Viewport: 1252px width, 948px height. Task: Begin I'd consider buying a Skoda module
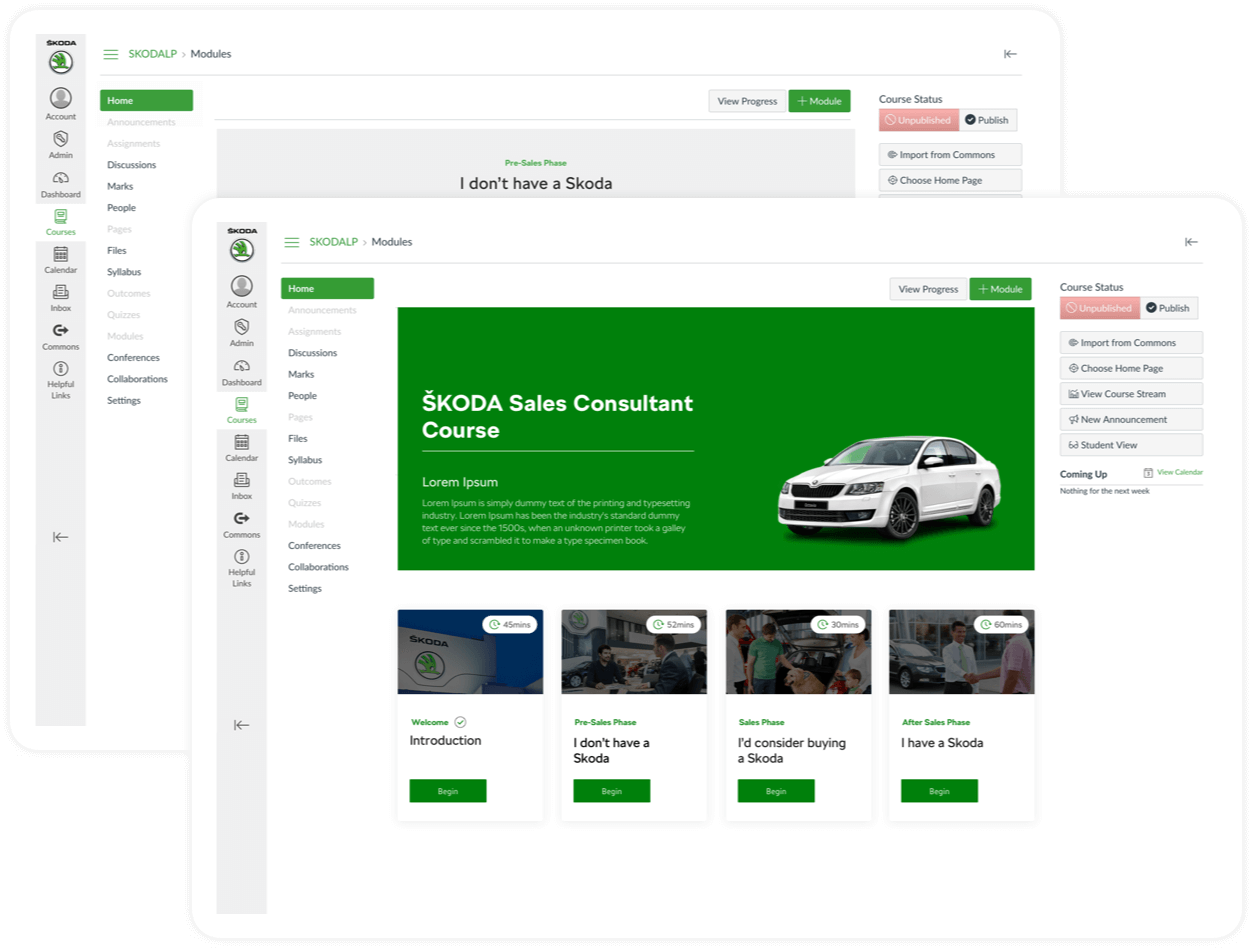(x=776, y=791)
